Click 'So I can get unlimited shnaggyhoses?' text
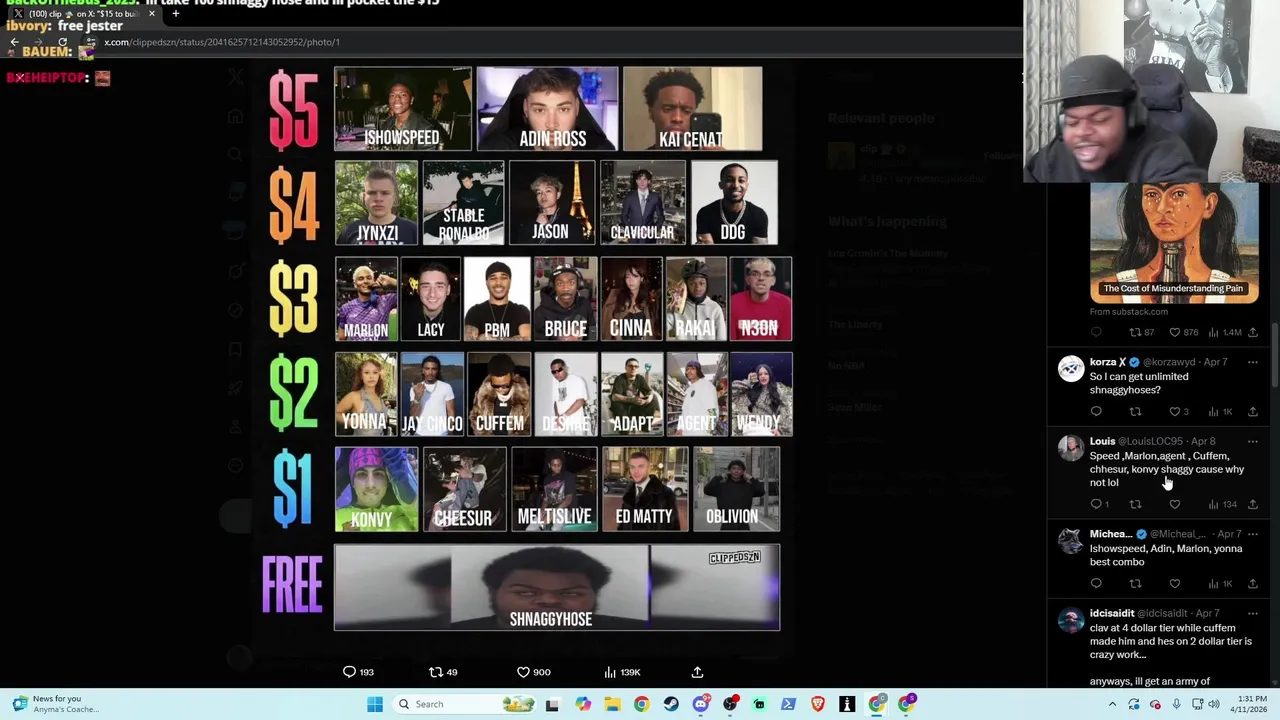Viewport: 1280px width, 720px height. tap(1139, 383)
